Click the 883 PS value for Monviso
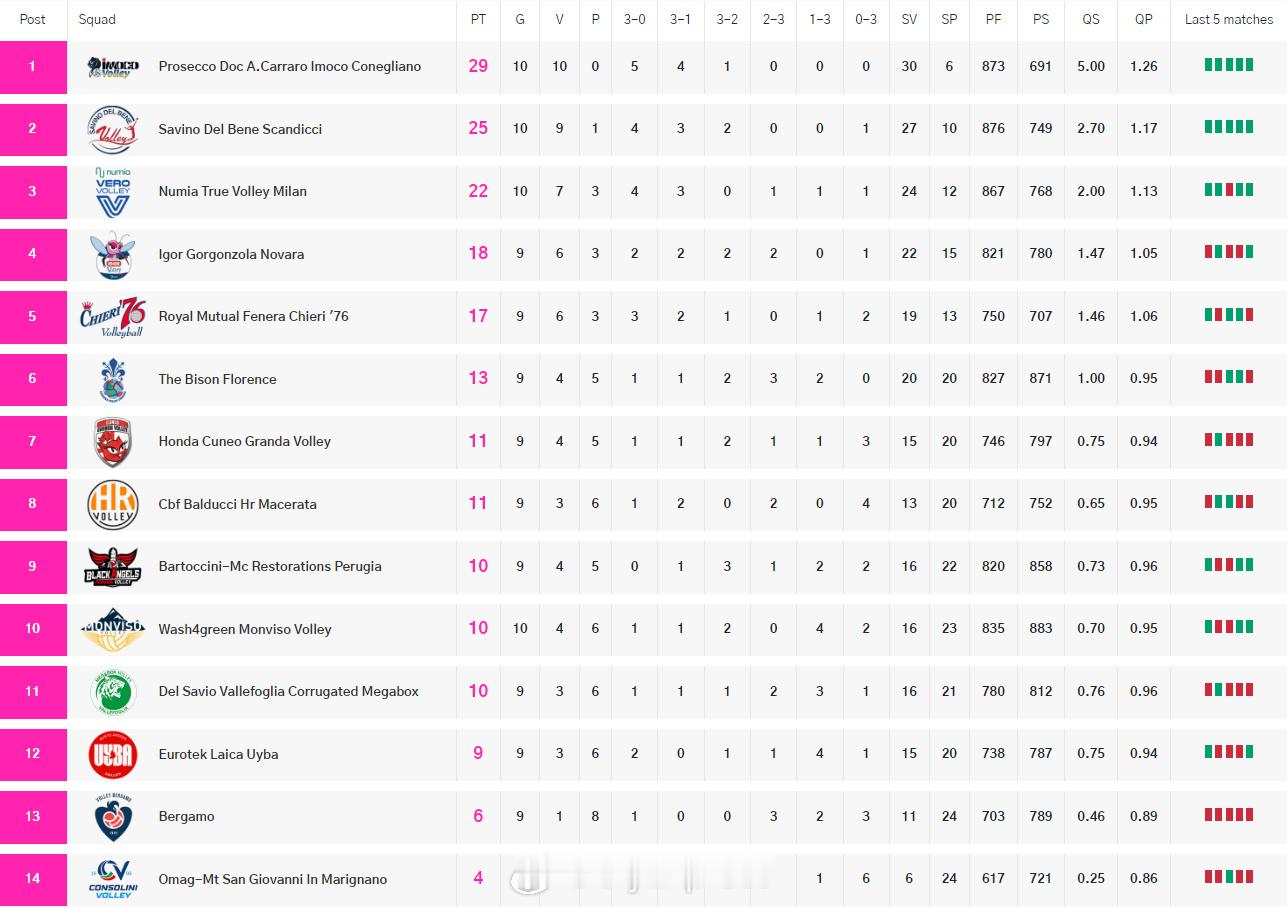The width and height of the screenshot is (1287, 908). [1041, 629]
